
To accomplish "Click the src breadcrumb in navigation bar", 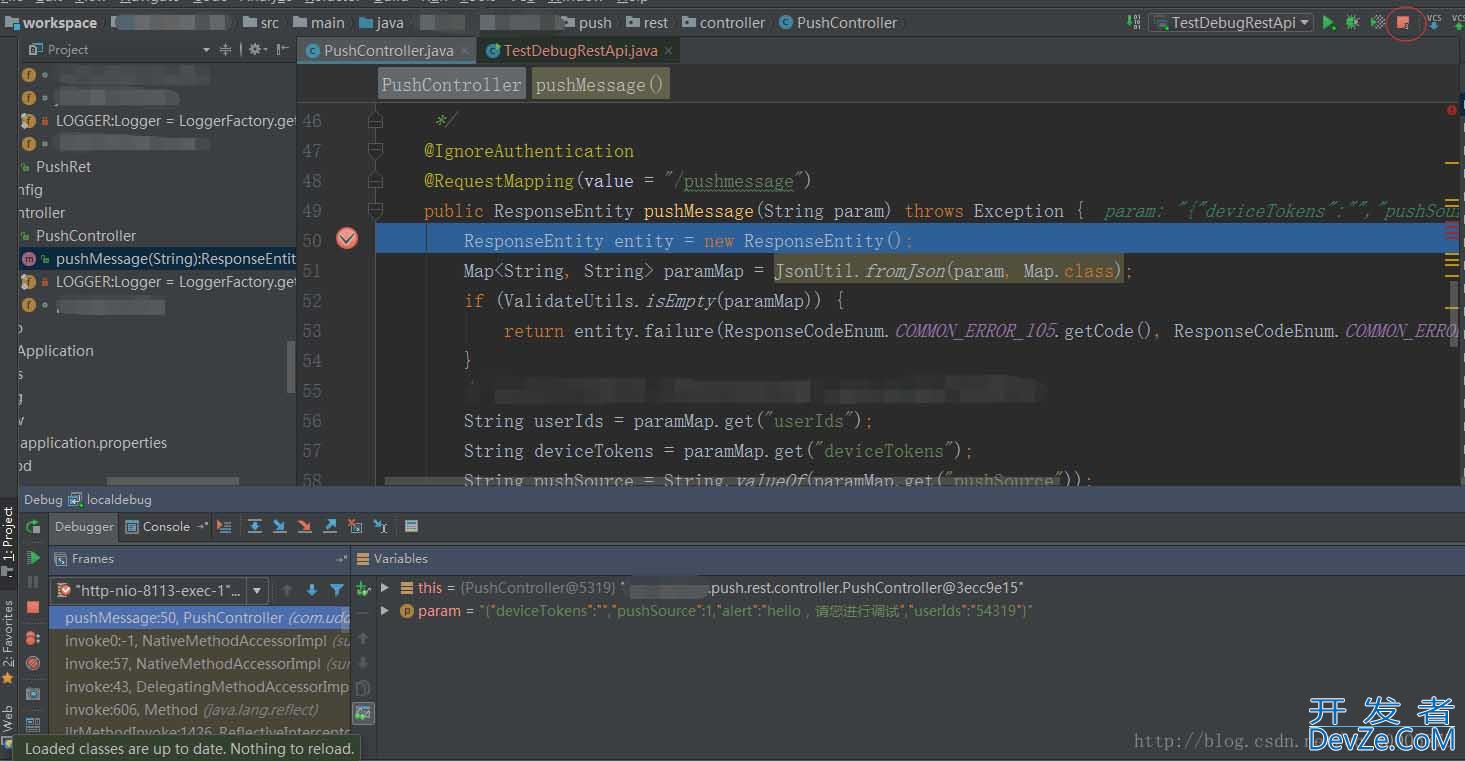I will [260, 22].
